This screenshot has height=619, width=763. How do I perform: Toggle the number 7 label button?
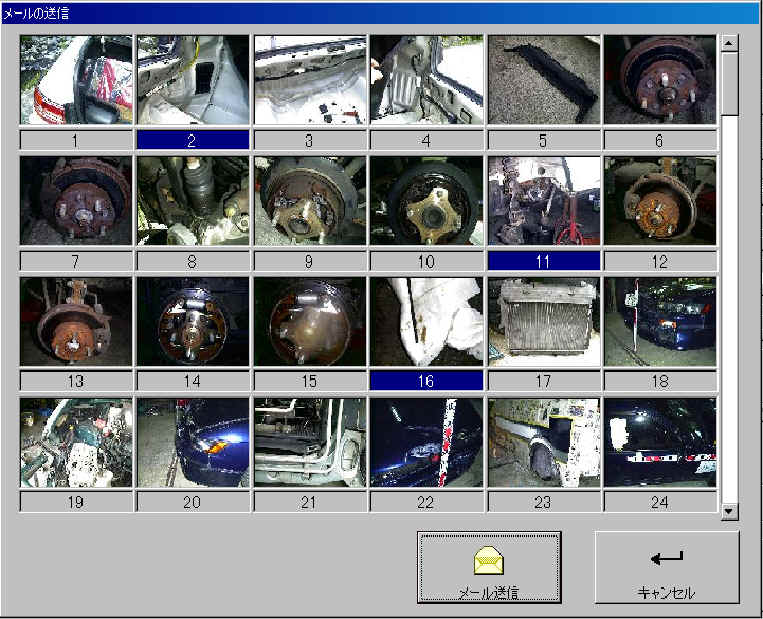click(76, 261)
